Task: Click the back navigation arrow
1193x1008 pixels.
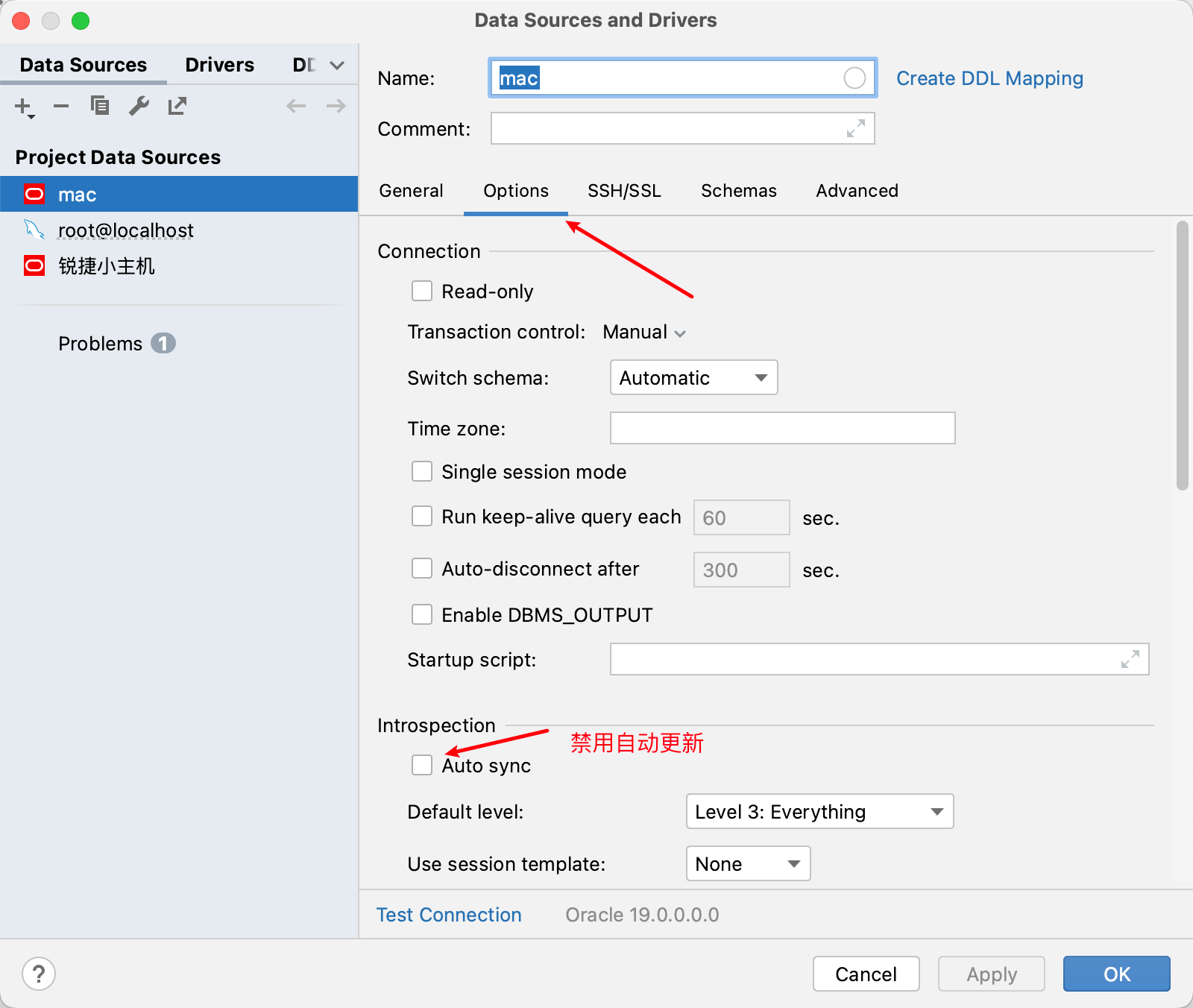Action: point(296,106)
